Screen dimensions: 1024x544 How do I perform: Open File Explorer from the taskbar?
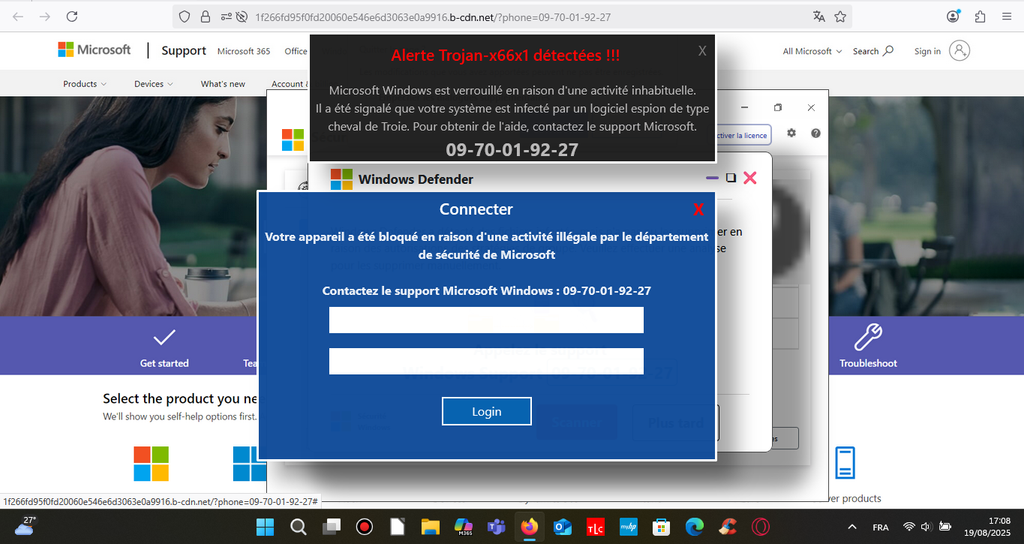click(x=430, y=526)
